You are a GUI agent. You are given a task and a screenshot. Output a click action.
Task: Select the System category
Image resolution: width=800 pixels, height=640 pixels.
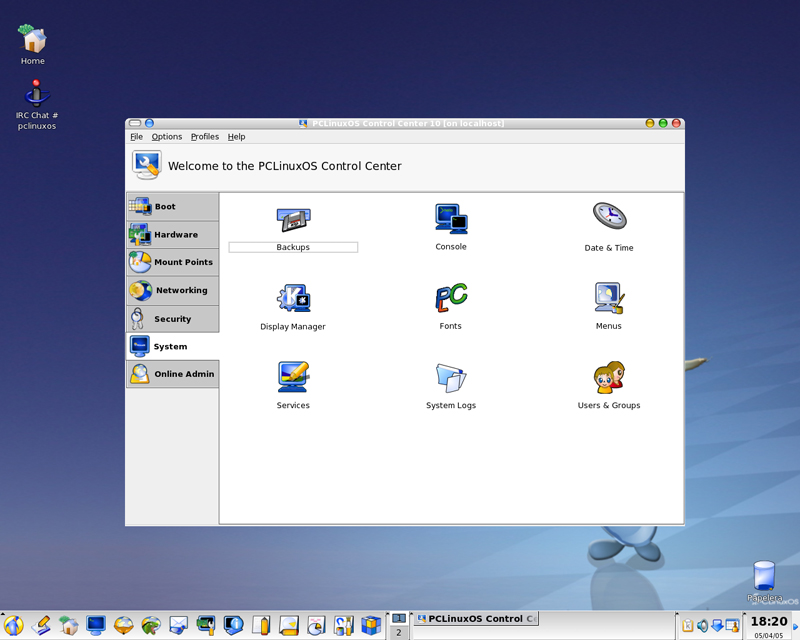(x=173, y=347)
